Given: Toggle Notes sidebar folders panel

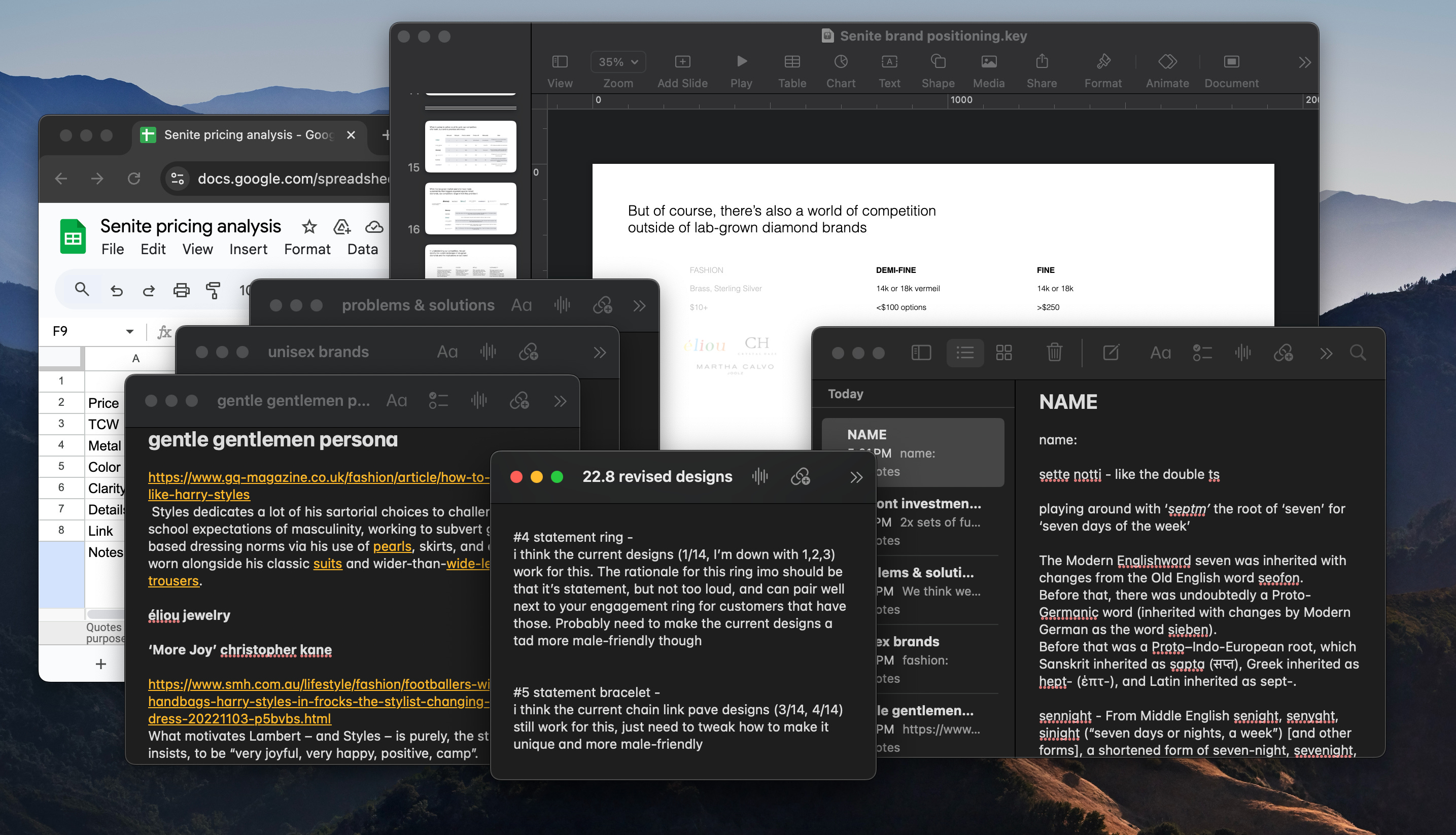Looking at the screenshot, I should click(921, 352).
